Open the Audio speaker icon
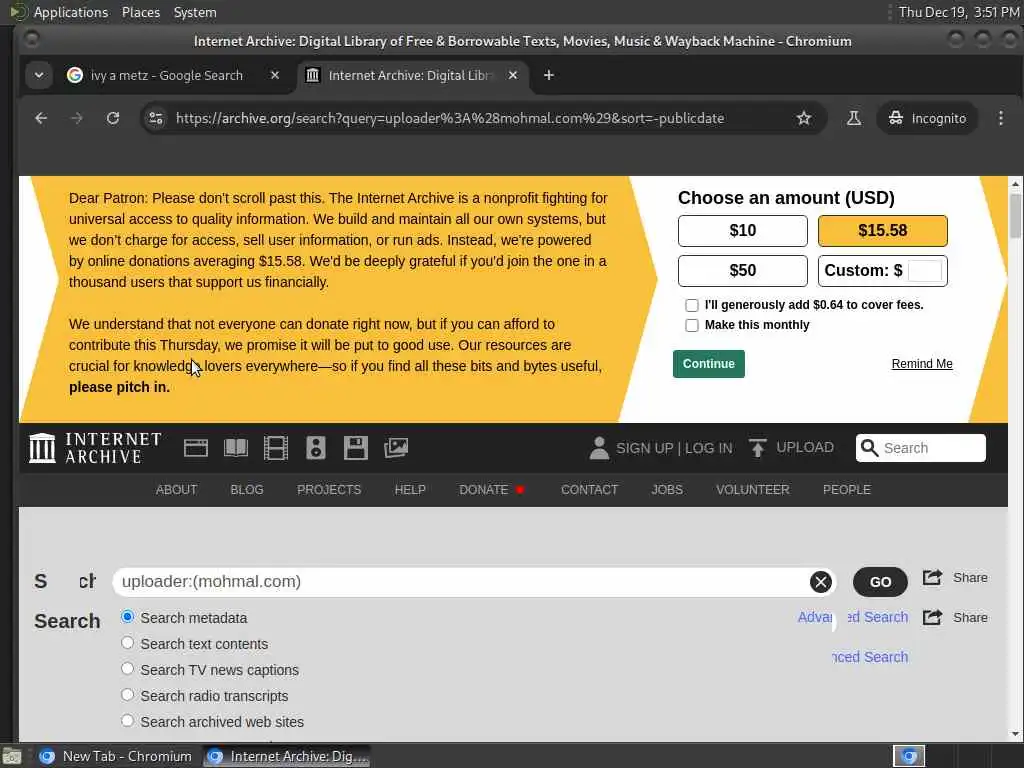 point(316,448)
